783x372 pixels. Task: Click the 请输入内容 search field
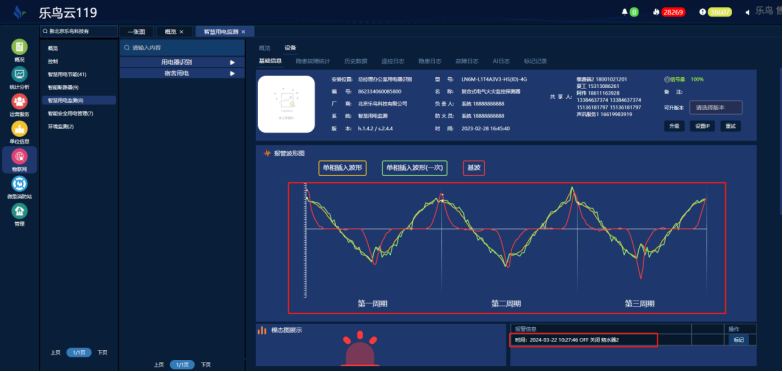click(182, 48)
